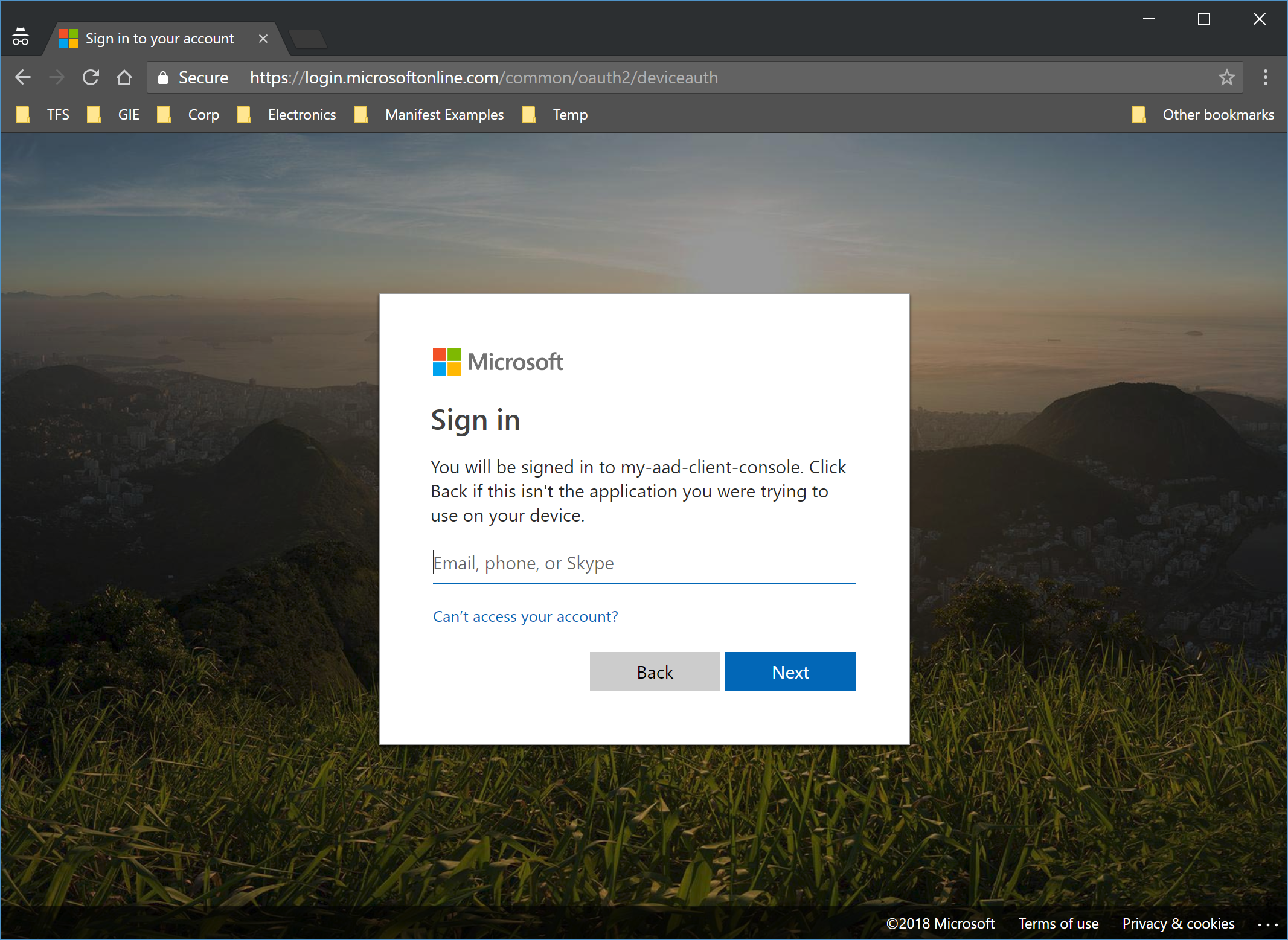
Task: Bookmark this page with star icon
Action: [x=1226, y=77]
